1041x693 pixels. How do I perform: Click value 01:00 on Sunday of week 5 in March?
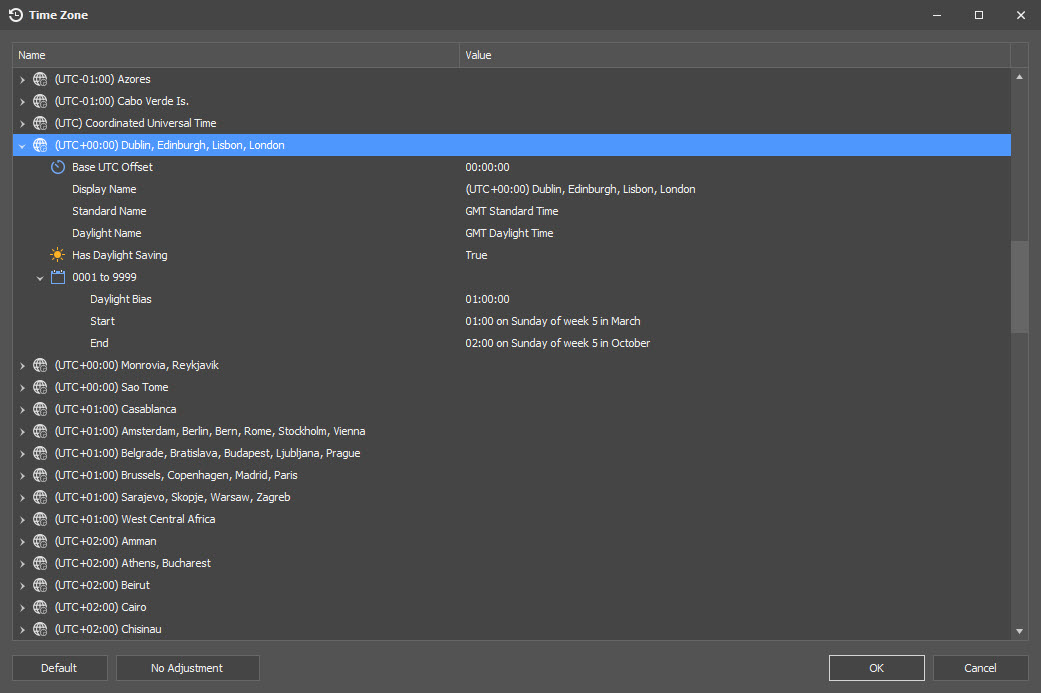(x=553, y=321)
